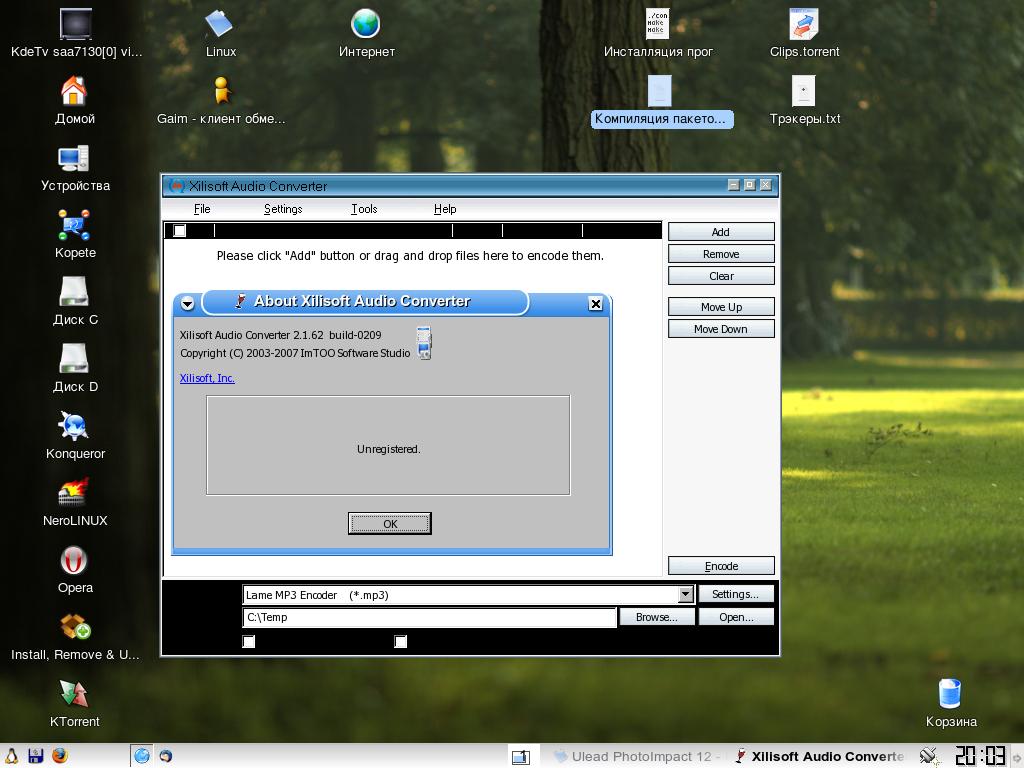The width and height of the screenshot is (1024, 768).
Task: Click the plug tray icon near the clock
Action: tap(928, 756)
